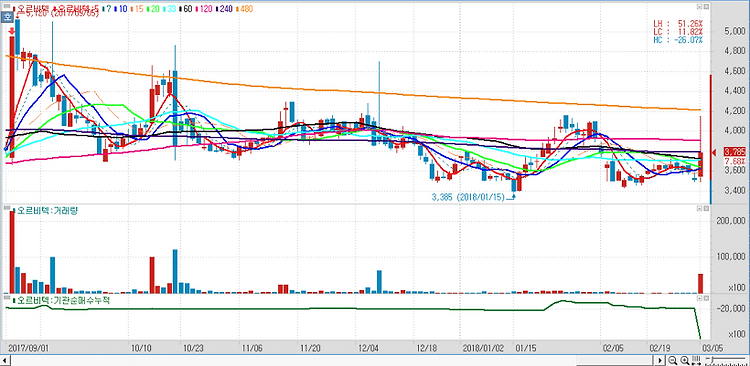Screen dimensions: 750x366
Task: Click the LC : 11.82% indicator text
Action: point(678,32)
